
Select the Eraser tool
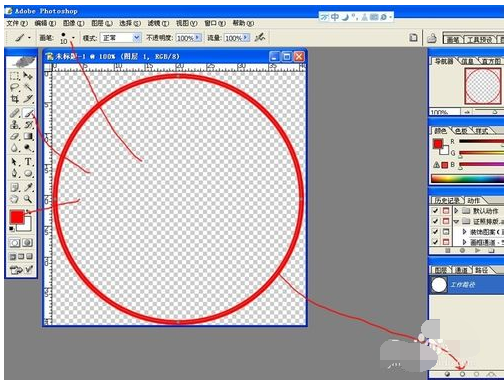[14, 136]
